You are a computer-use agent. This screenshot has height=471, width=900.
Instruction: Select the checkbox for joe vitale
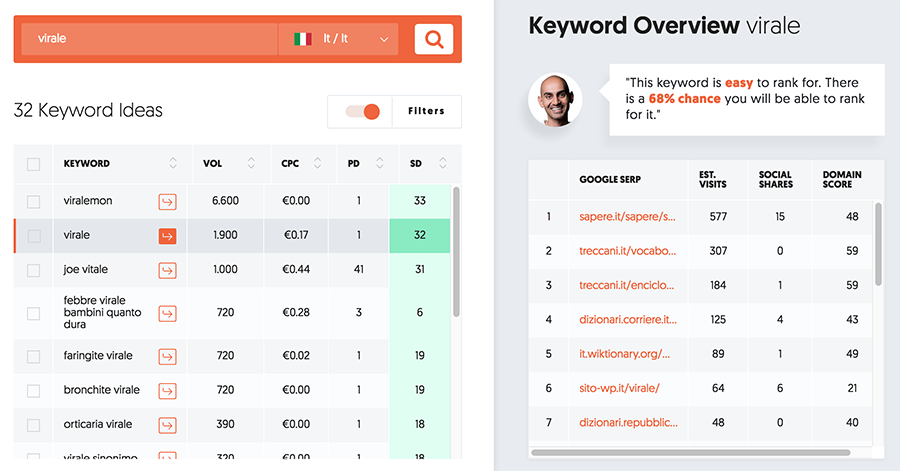[34, 270]
